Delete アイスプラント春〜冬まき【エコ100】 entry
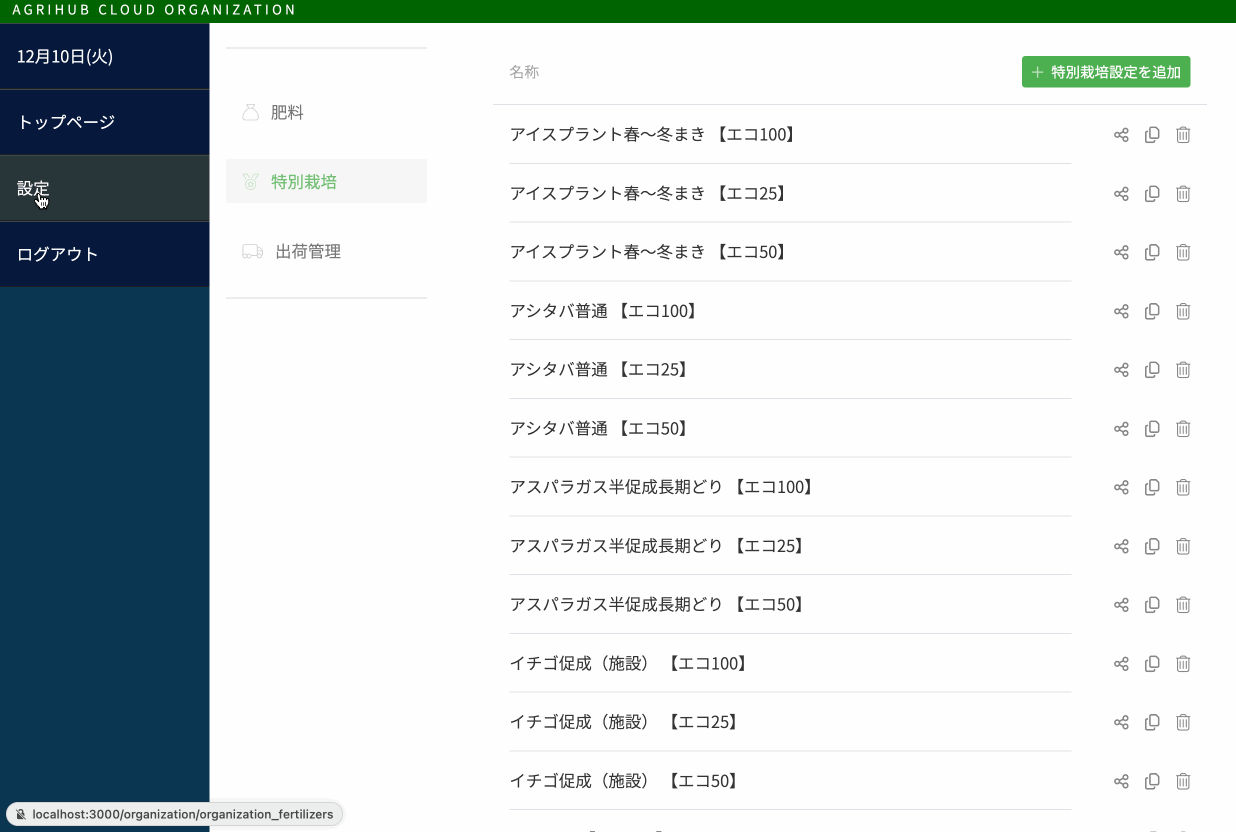The height and width of the screenshot is (832, 1236). coord(1183,135)
